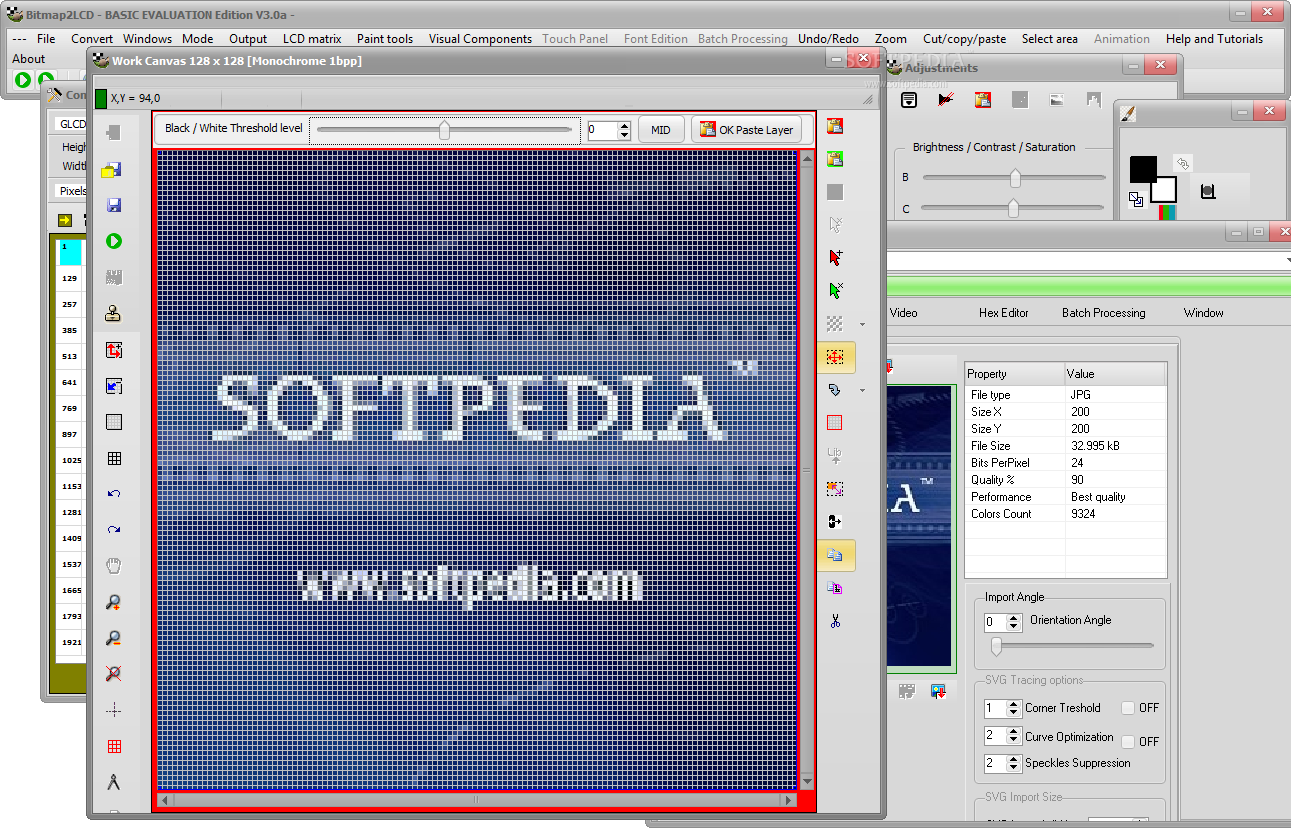Screen dimensions: 1291x828
Task: Click the Speckles Suppression spinner arrows
Action: click(1014, 763)
